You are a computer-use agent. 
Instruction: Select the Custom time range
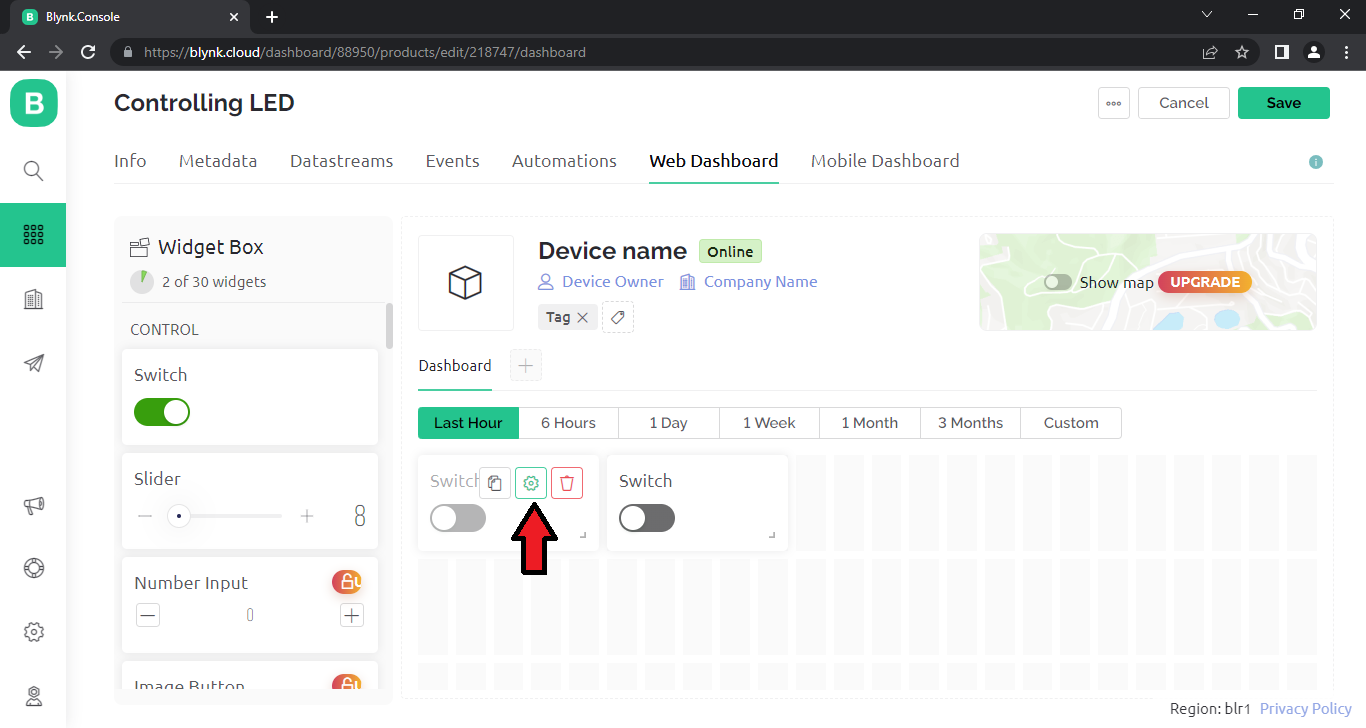coord(1071,423)
